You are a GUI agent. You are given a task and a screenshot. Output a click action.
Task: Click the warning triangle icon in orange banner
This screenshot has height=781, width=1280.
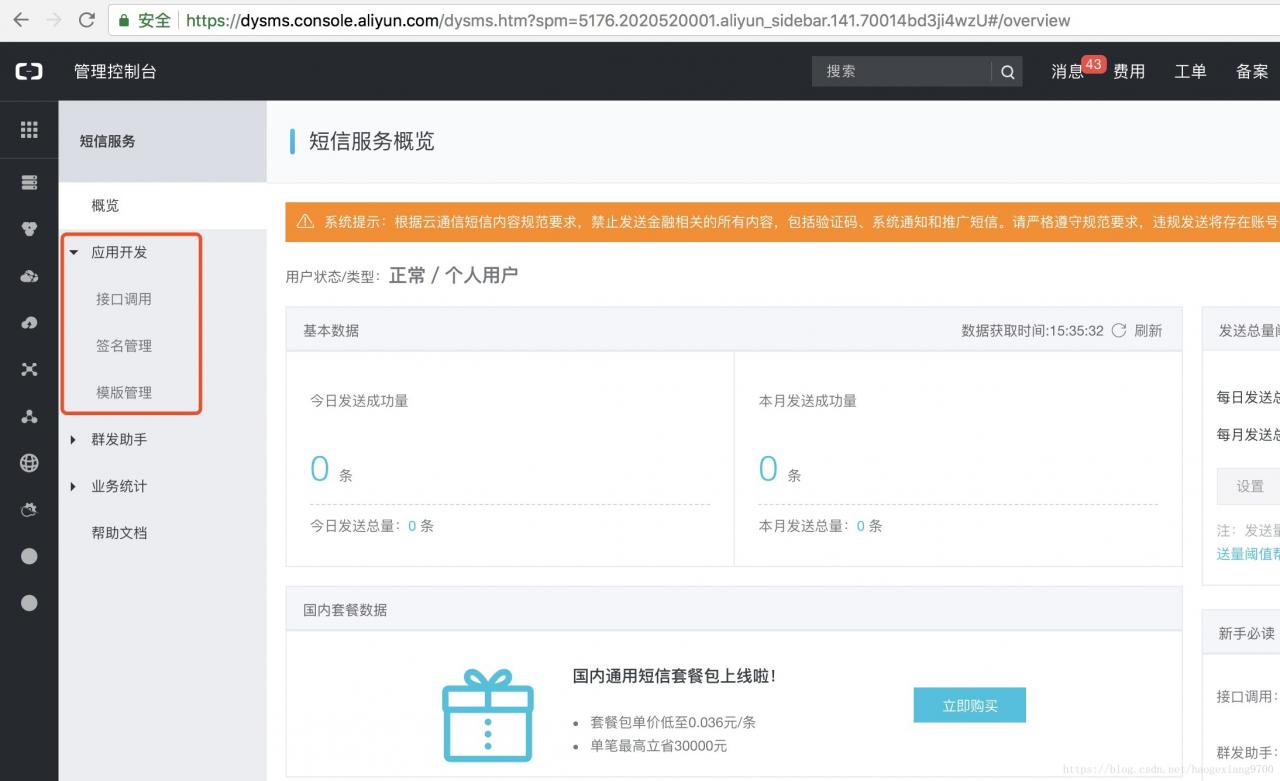pyautogui.click(x=305, y=222)
